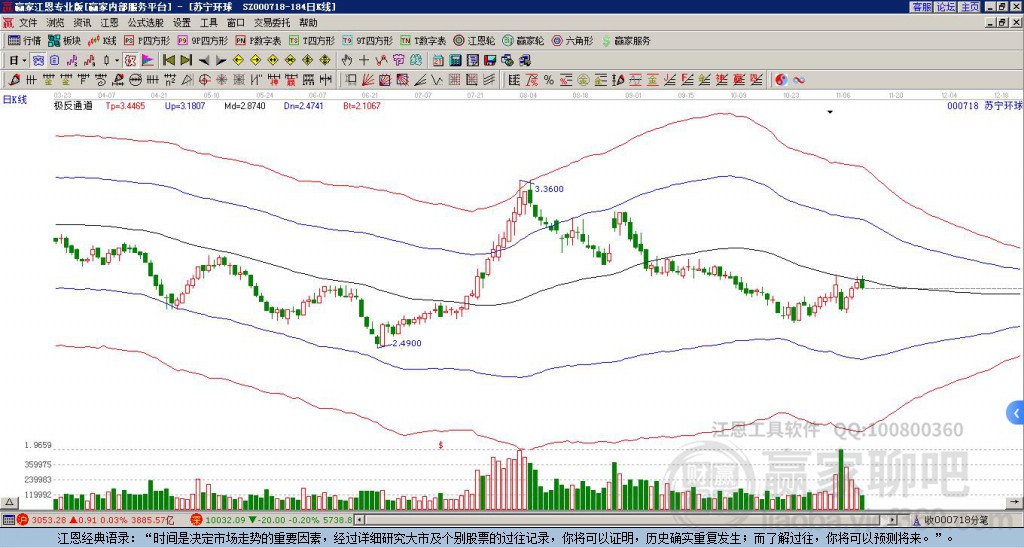Open the 赢家轮 wheel tool

[523, 40]
